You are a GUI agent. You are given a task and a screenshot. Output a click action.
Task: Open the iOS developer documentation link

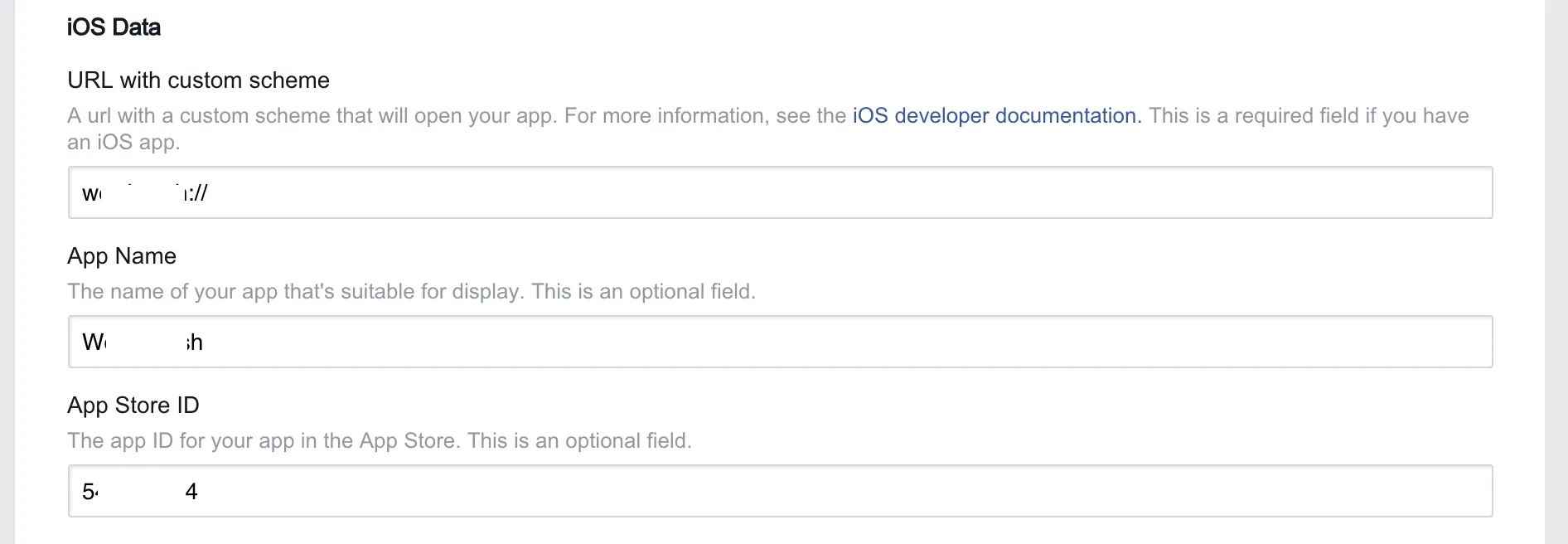pos(996,115)
